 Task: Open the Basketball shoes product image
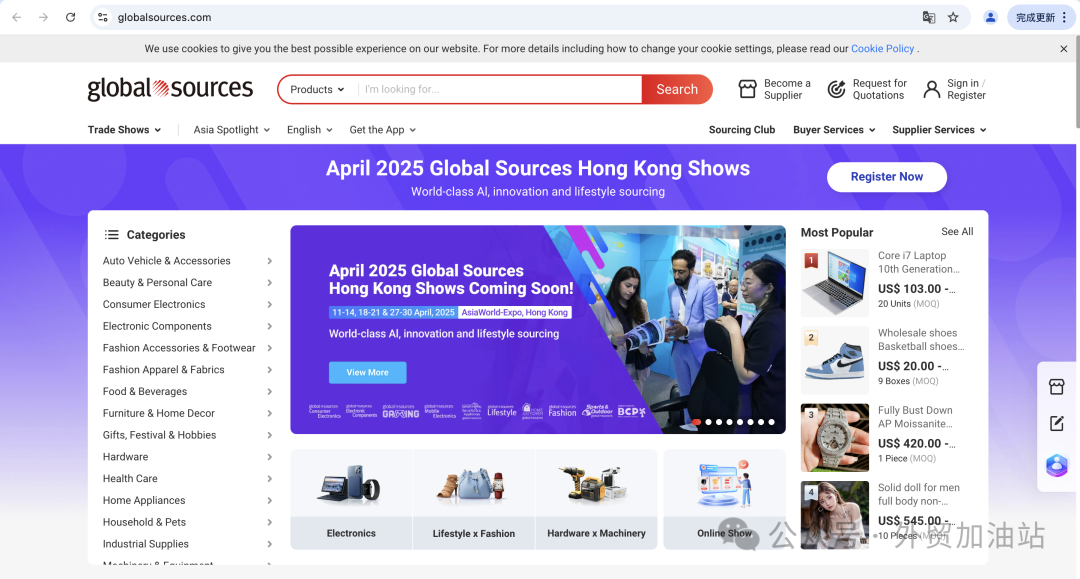(835, 360)
